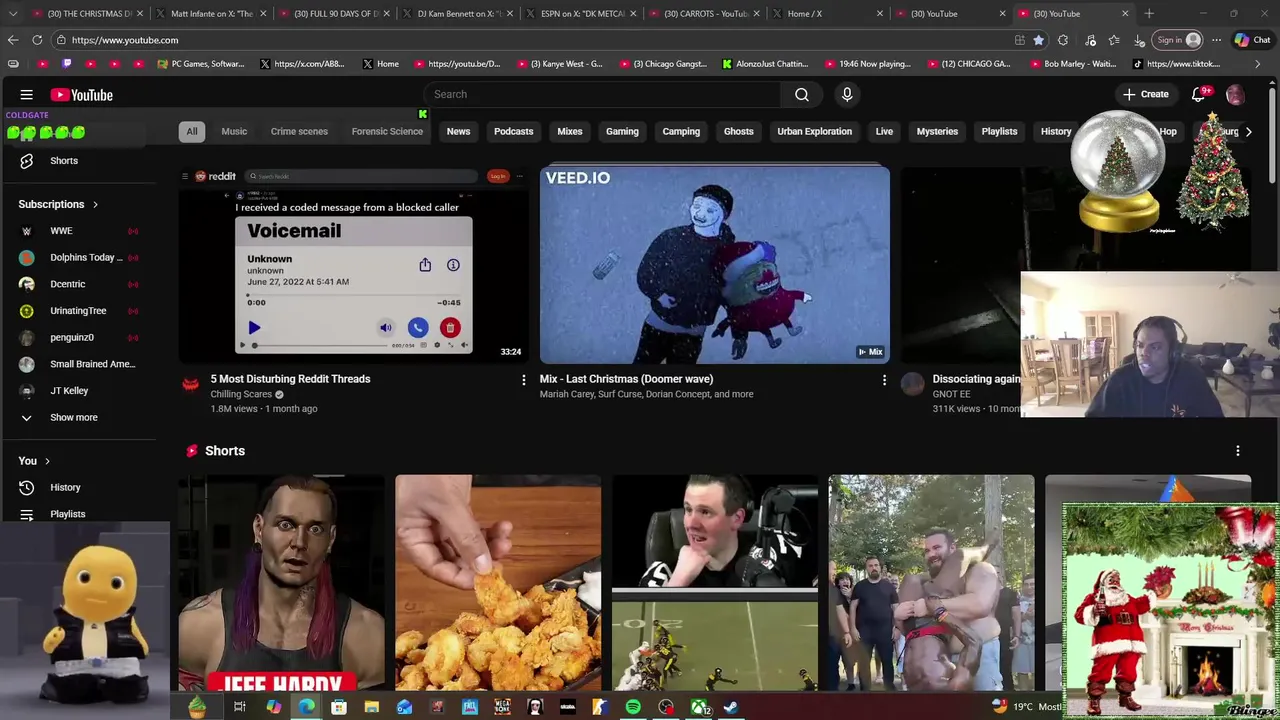This screenshot has width=1280, height=720.
Task: Switch to the FULL 90 DAYS tab
Action: coord(335,14)
